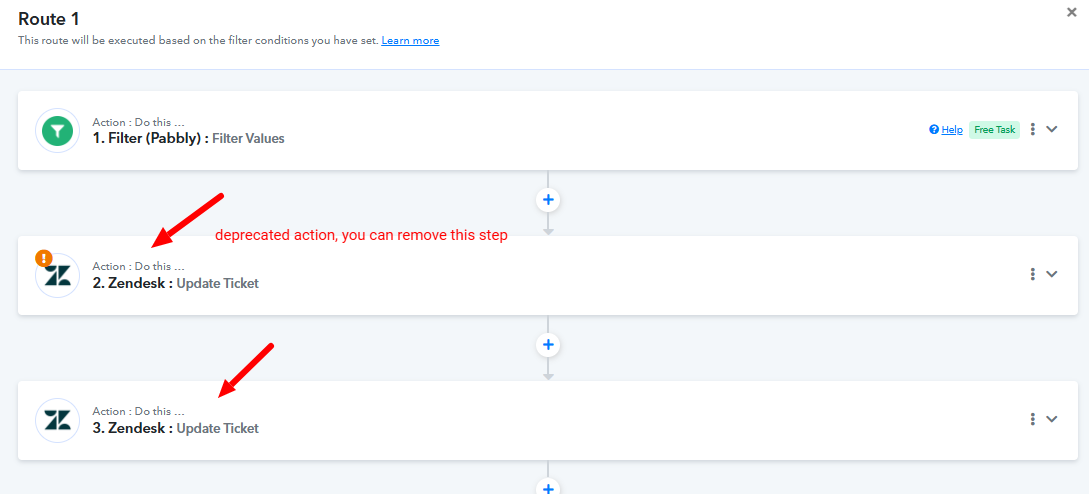This screenshot has height=494, width=1089.
Task: Click the Zendesk logo in step 2
Action: (x=58, y=276)
